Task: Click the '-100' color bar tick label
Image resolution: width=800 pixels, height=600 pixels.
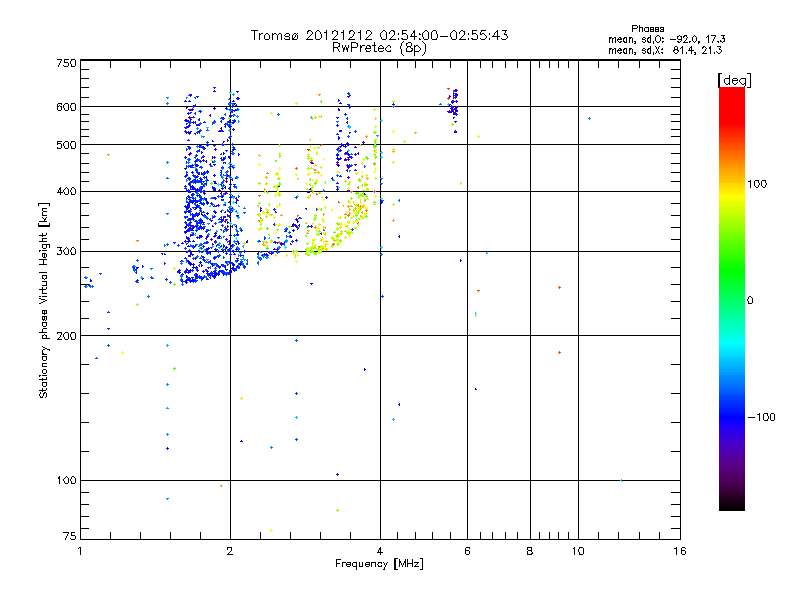Action: [x=761, y=417]
